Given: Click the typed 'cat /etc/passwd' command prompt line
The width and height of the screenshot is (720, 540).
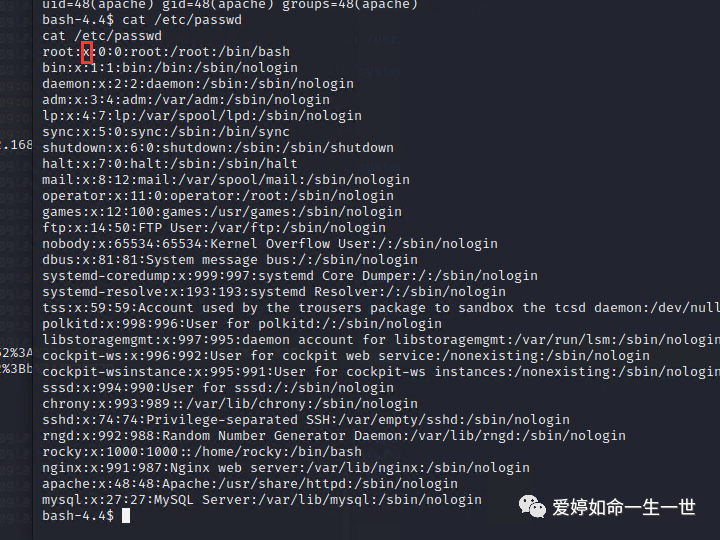Looking at the screenshot, I should tap(142, 20).
